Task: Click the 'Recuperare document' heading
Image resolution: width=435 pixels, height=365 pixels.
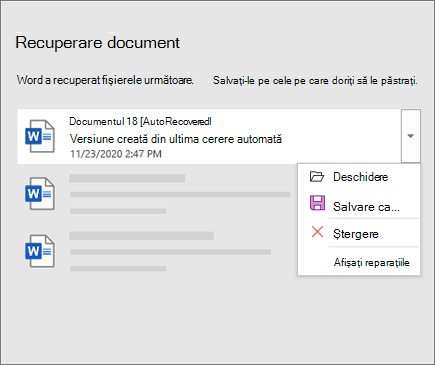Action: (x=98, y=43)
